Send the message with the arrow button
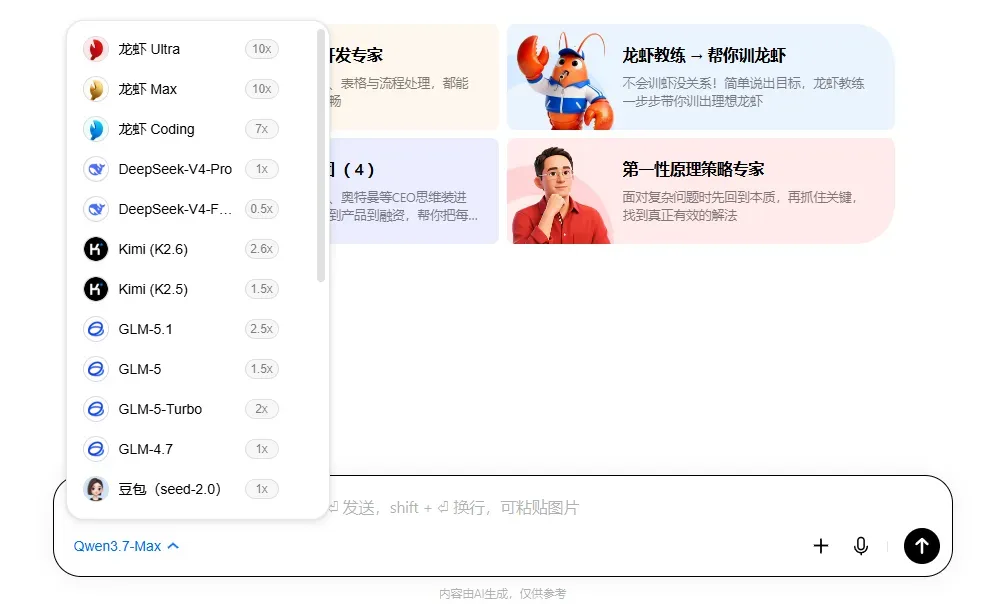Viewport: 1000px width, 604px height. (922, 546)
